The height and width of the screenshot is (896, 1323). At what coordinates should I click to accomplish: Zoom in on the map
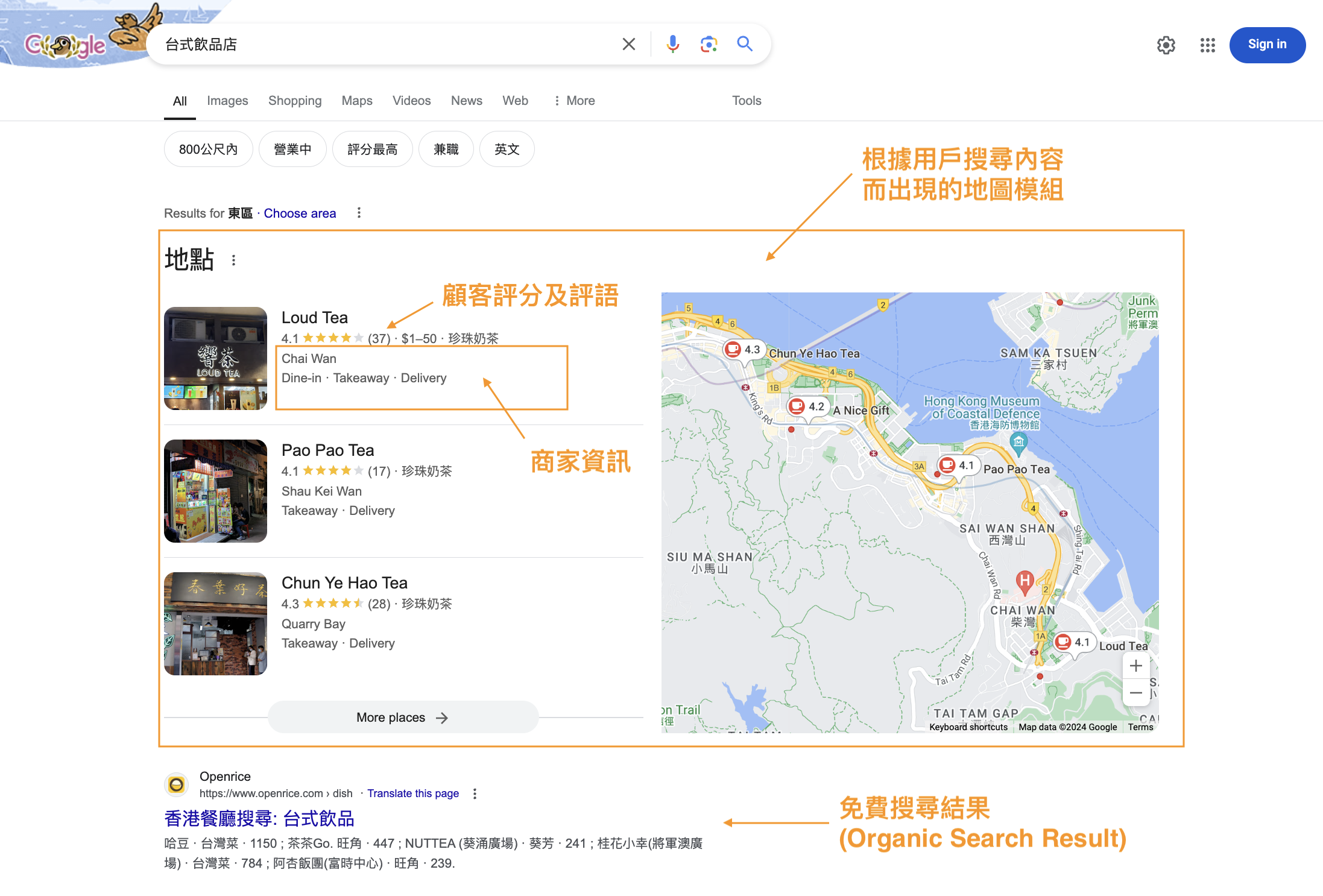pyautogui.click(x=1136, y=666)
